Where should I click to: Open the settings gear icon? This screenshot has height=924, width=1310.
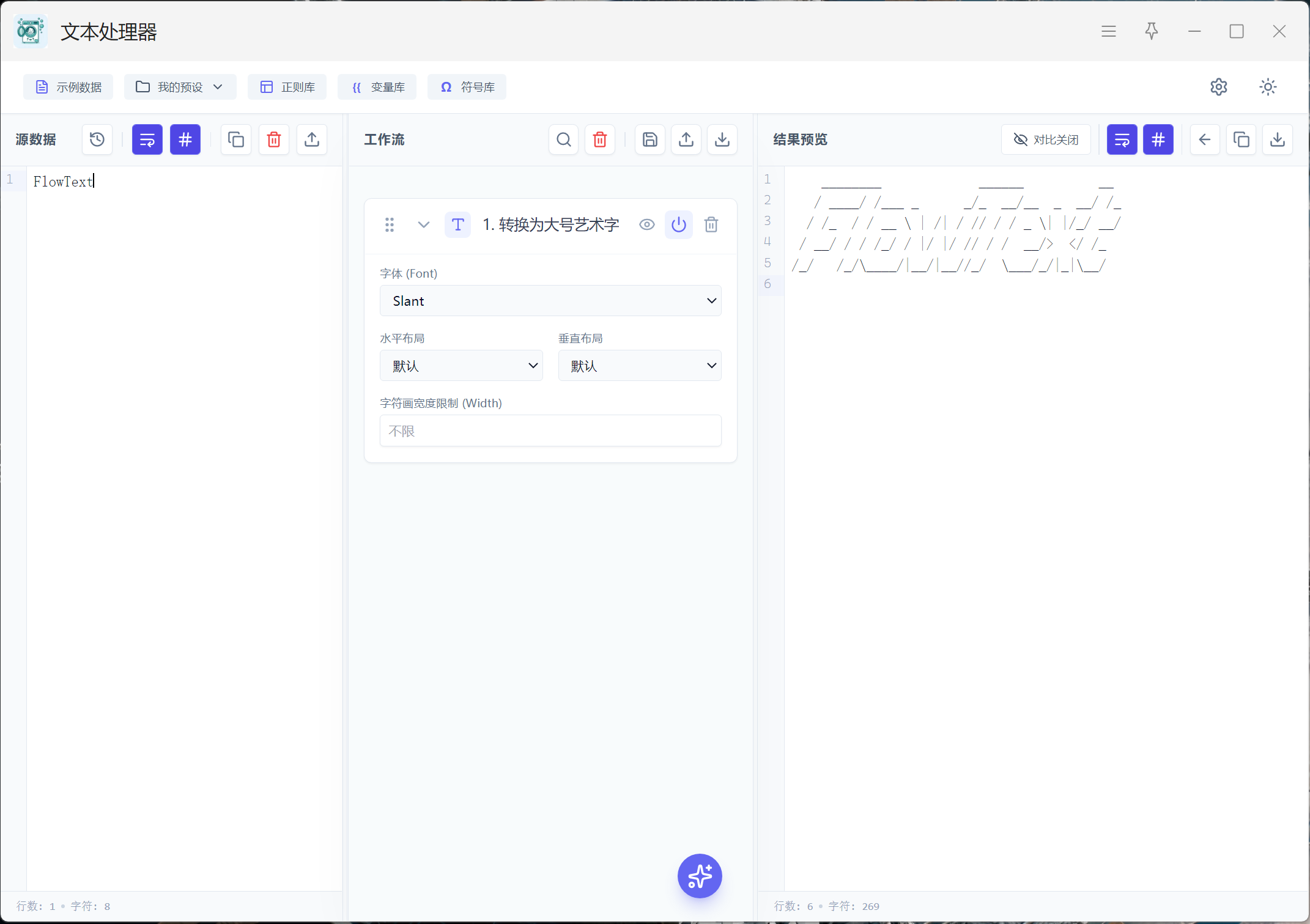1218,87
